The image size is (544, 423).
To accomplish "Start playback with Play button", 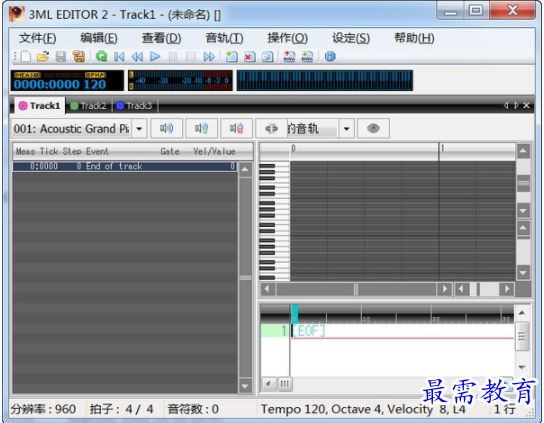I will coord(155,56).
